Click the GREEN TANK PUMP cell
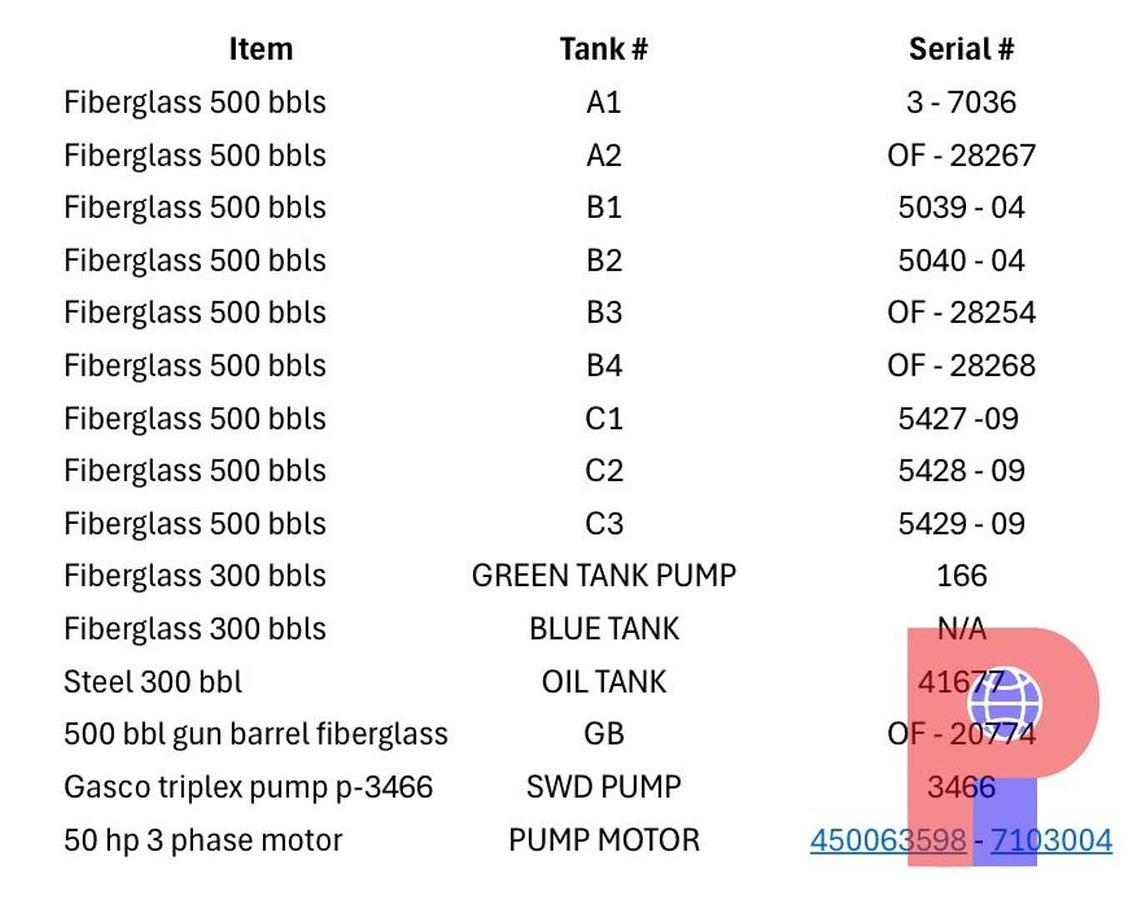 603,576
